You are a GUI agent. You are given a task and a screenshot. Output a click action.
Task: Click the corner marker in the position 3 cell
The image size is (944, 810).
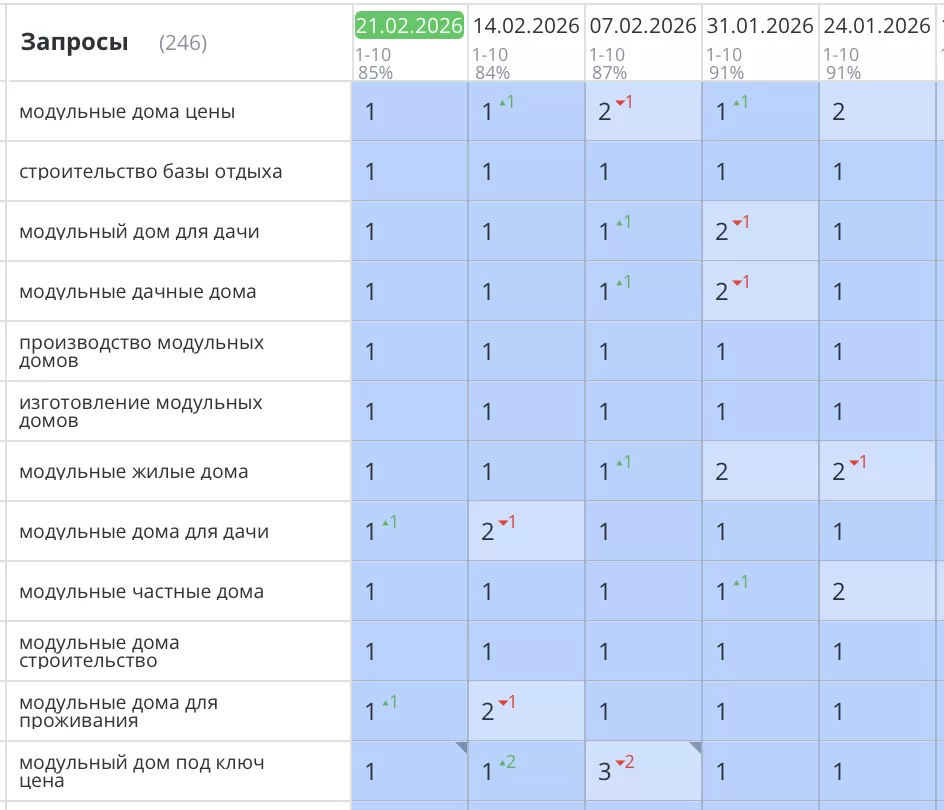695,747
